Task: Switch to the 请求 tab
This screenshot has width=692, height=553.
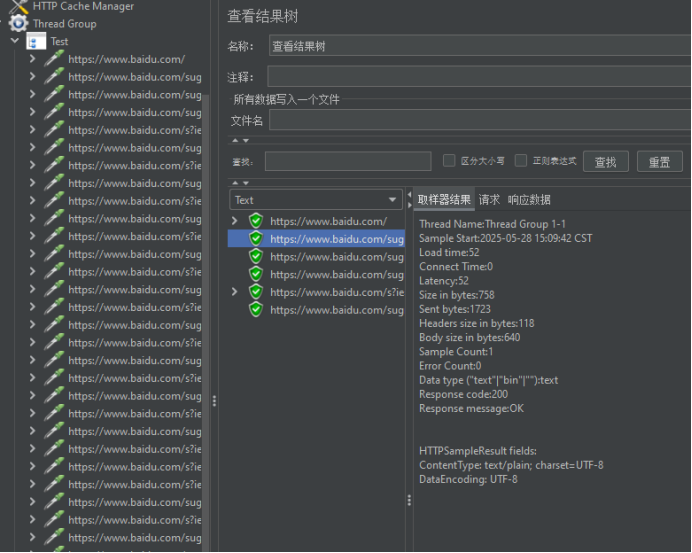Action: pyautogui.click(x=489, y=200)
